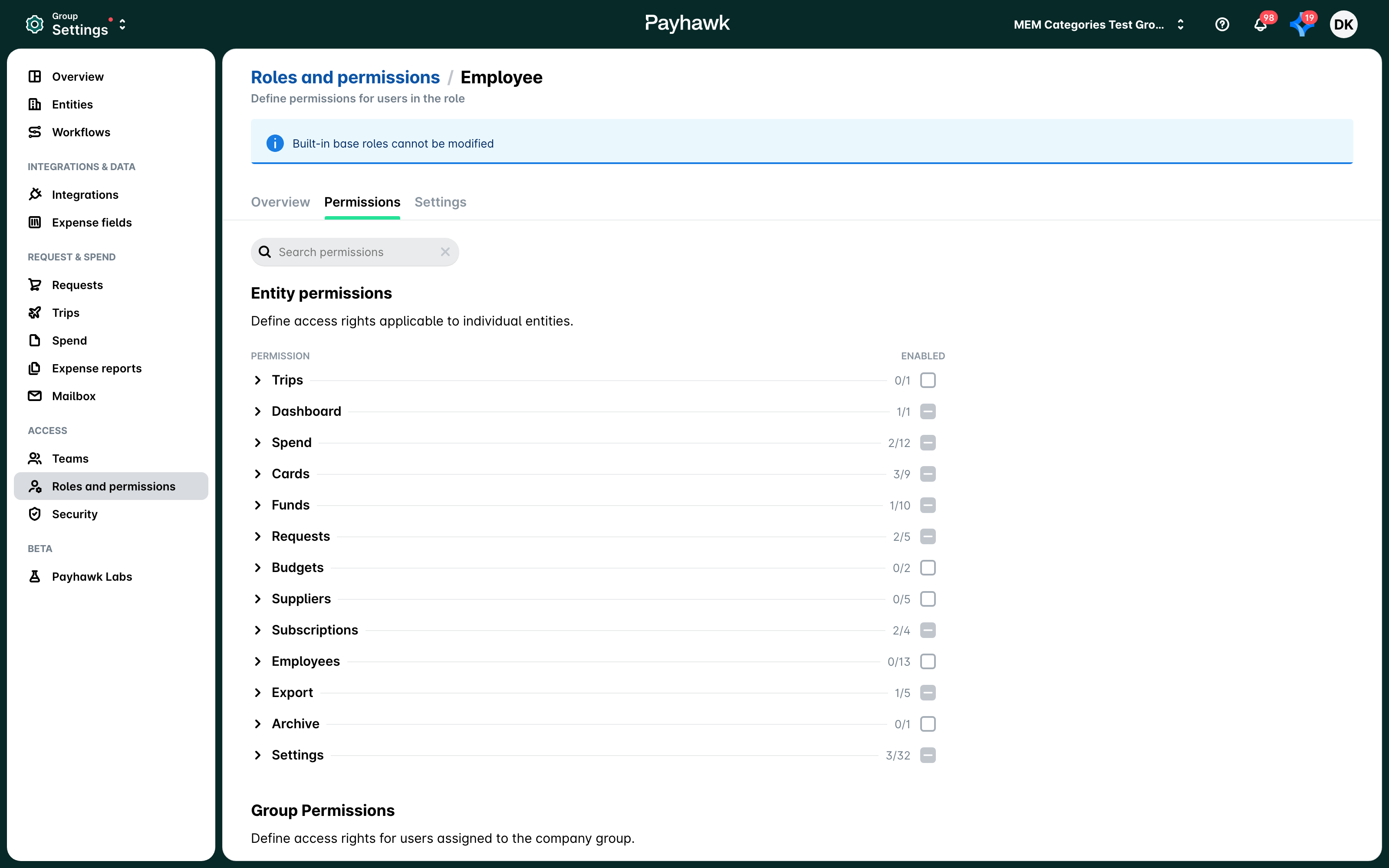Click the Workflows sidebar icon

(x=34, y=132)
